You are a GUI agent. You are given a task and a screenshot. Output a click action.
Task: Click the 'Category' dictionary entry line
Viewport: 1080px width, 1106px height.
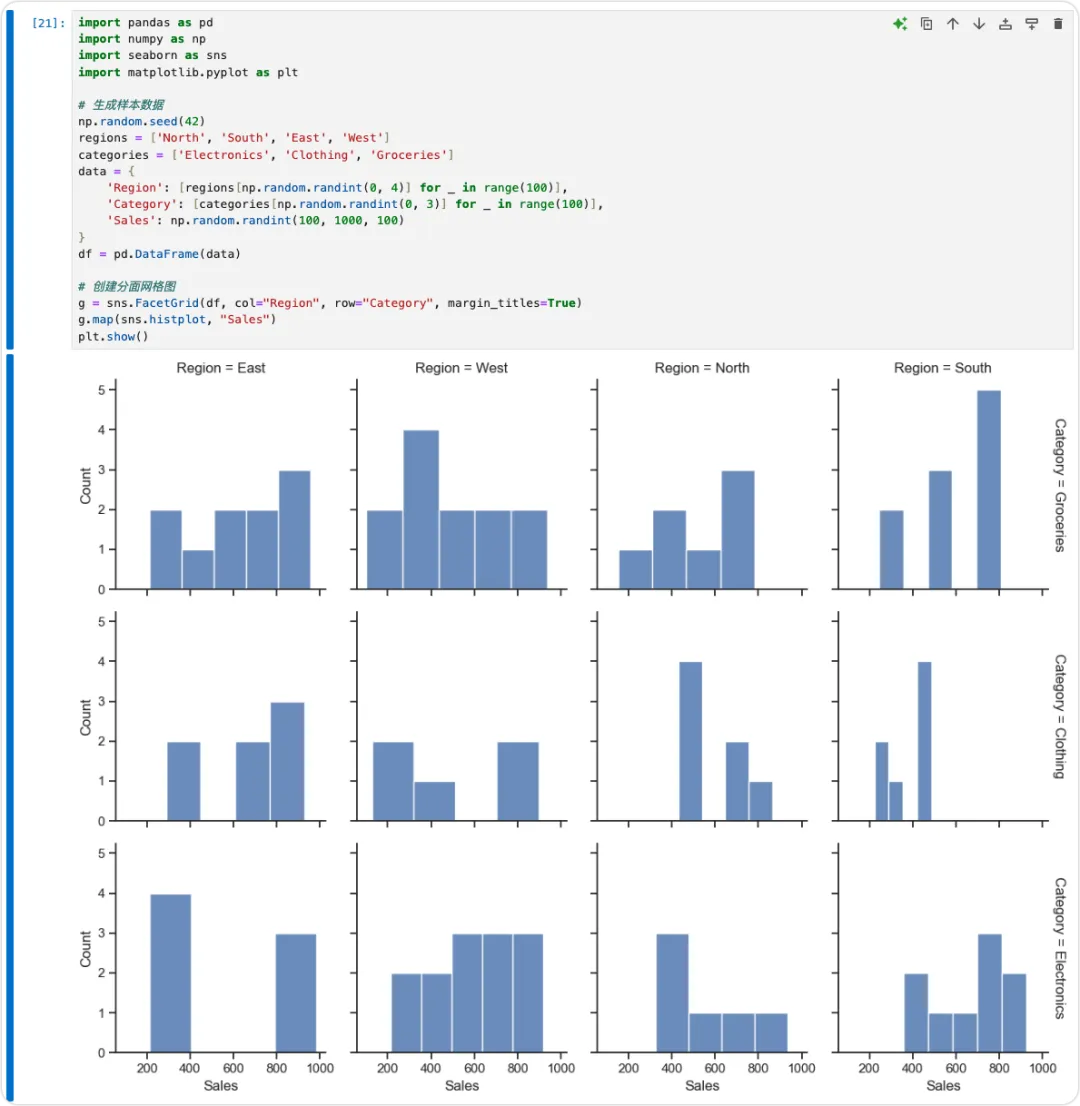[355, 204]
